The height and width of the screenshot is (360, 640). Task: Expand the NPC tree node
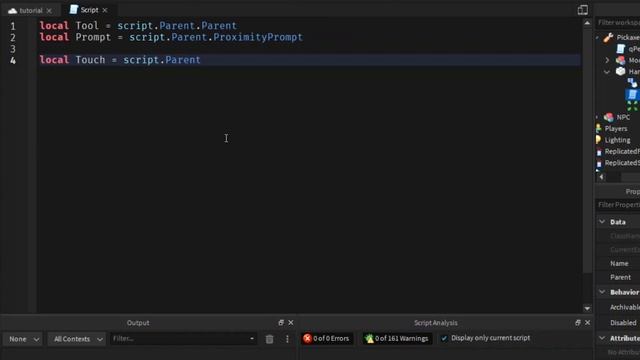coord(598,117)
